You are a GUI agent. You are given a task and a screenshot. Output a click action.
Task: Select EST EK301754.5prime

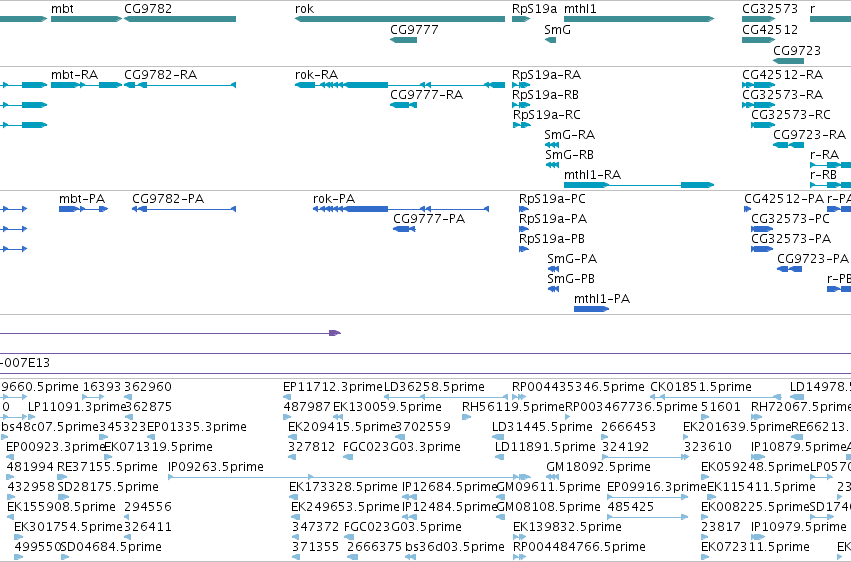68,527
